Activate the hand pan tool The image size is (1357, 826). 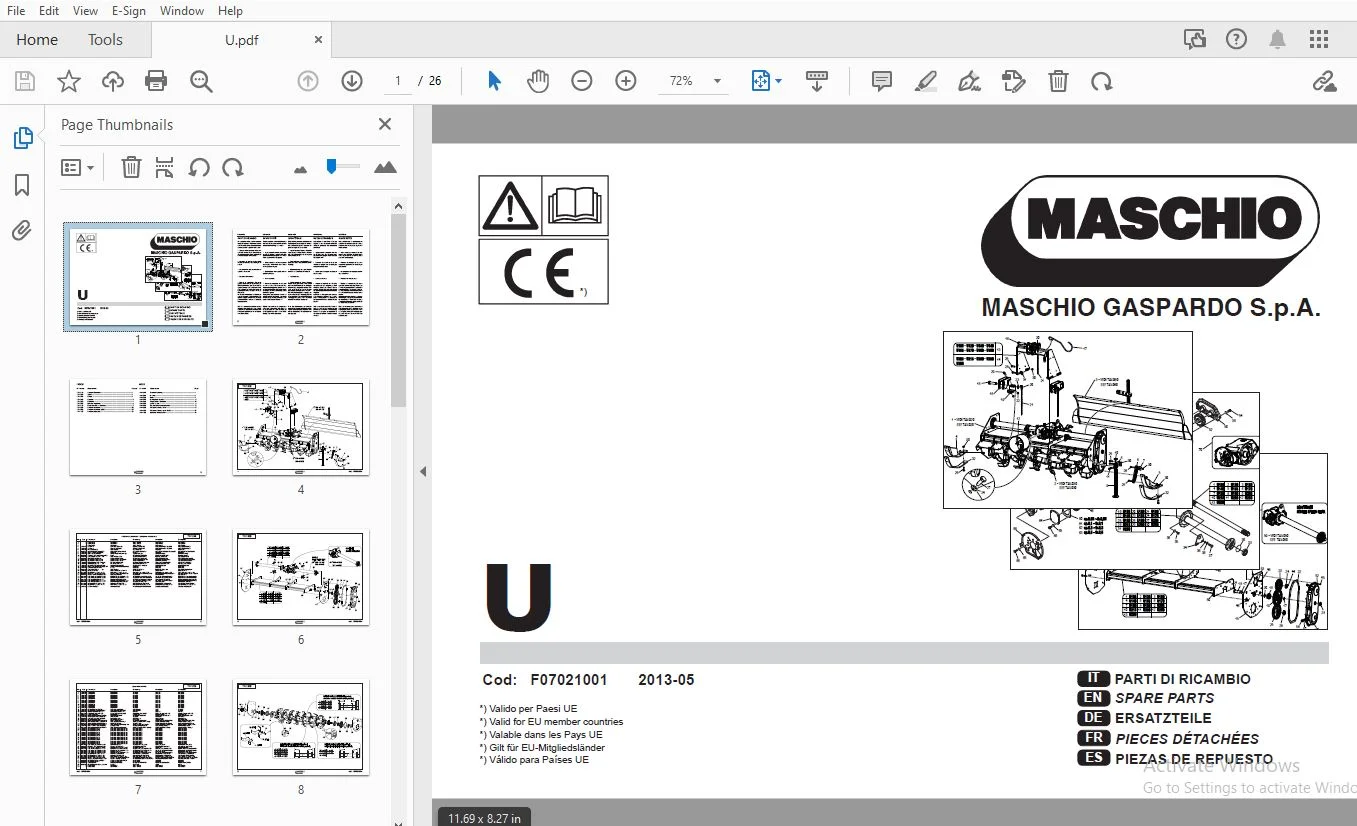click(x=538, y=81)
